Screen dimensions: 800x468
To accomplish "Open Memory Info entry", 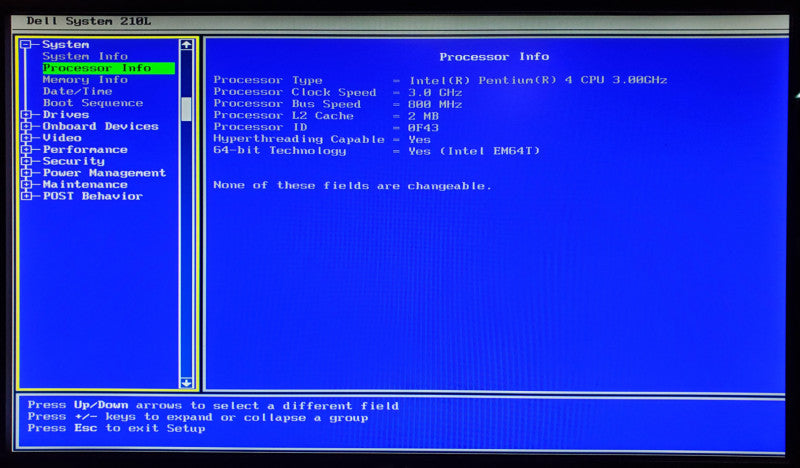I will click(x=85, y=80).
